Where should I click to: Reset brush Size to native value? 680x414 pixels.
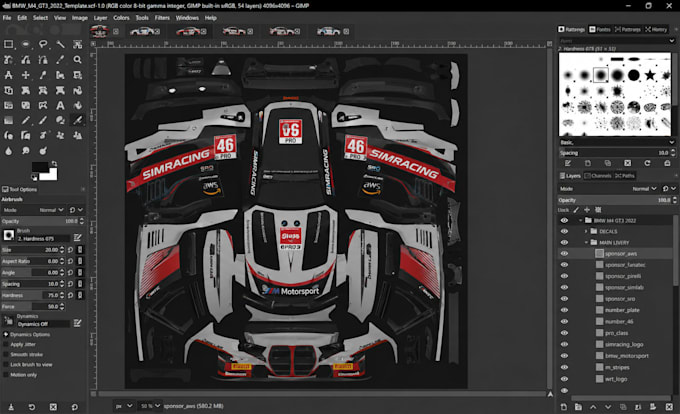point(71,250)
